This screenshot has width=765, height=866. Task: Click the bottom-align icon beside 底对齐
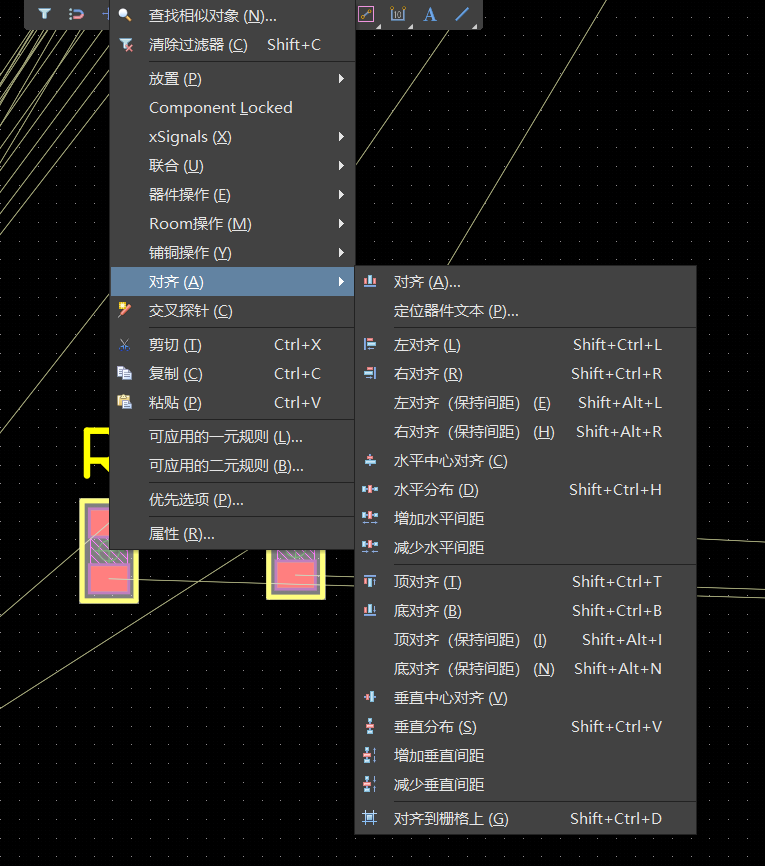click(370, 610)
